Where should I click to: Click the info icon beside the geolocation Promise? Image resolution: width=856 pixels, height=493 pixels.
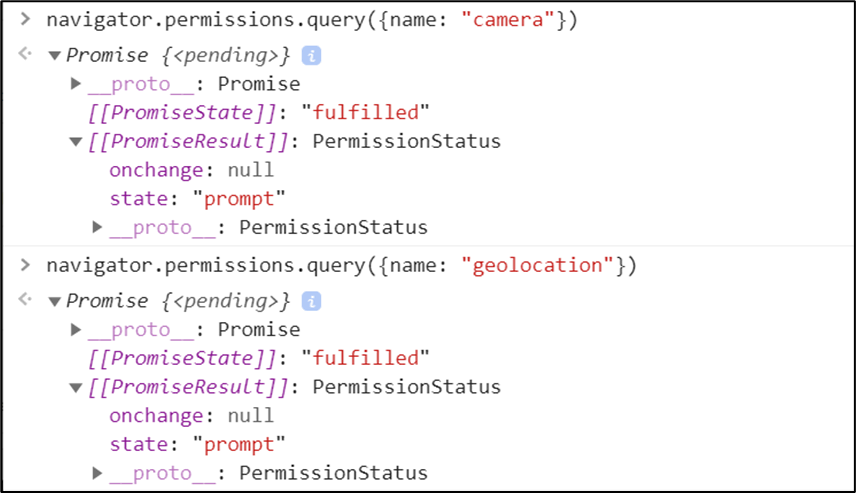pyautogui.click(x=311, y=301)
